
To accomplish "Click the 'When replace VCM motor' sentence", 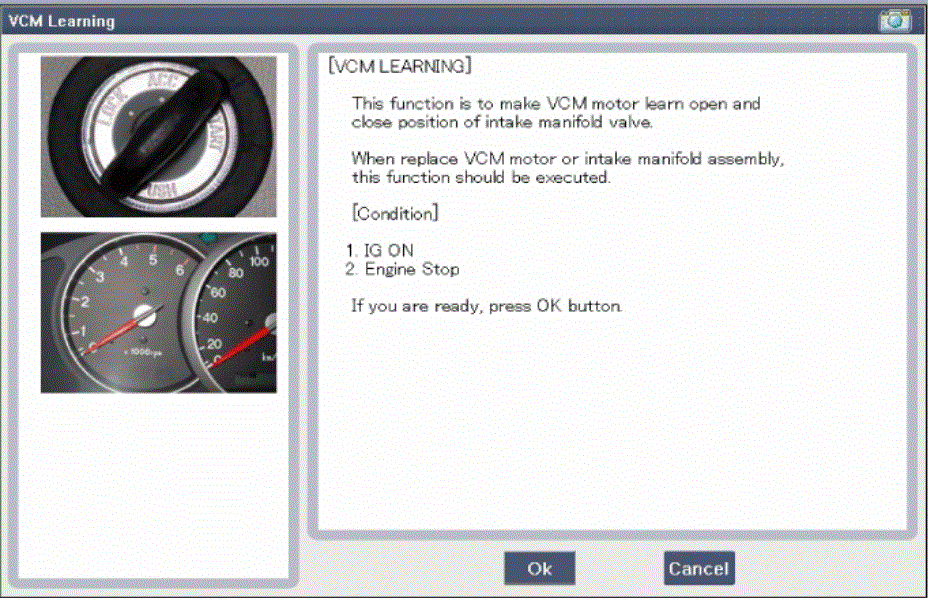I will [568, 159].
